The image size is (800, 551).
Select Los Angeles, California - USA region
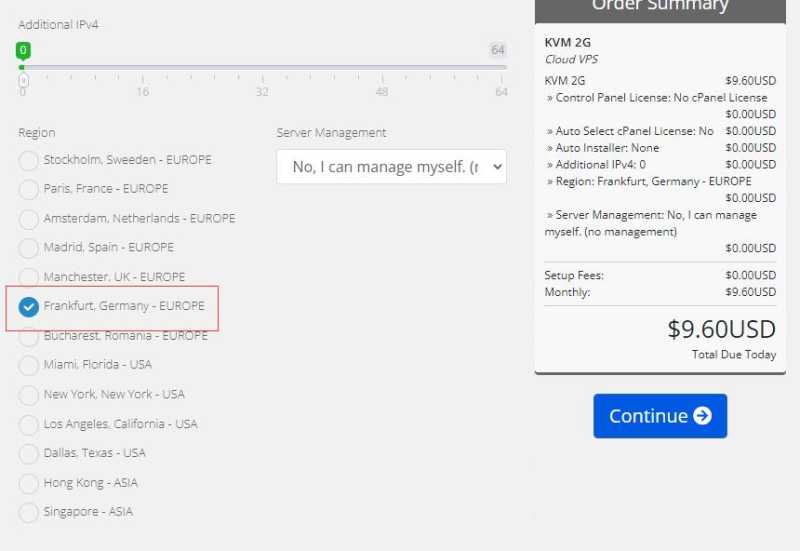click(28, 424)
